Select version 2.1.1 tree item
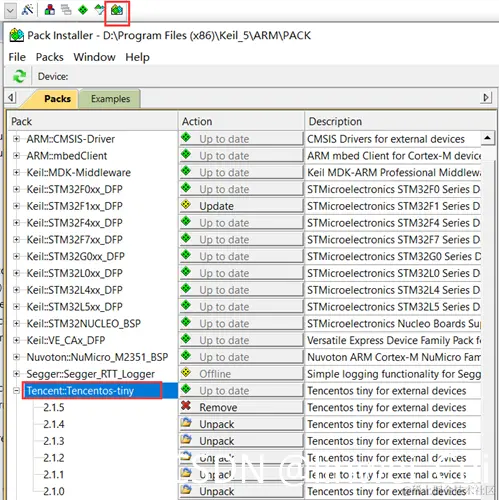 (54, 475)
